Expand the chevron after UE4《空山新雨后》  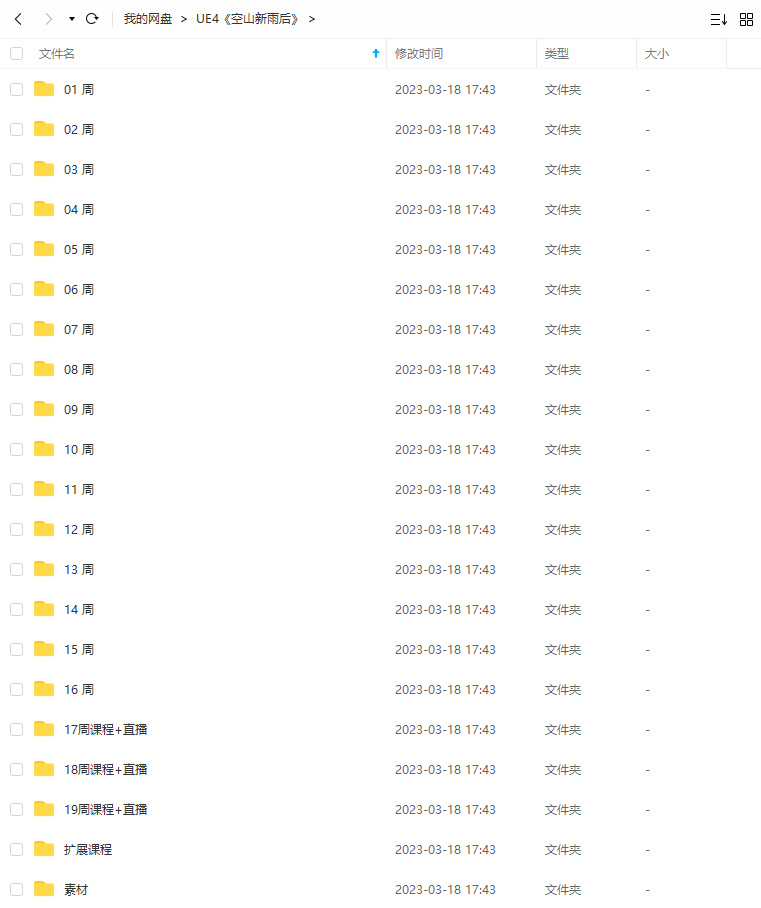click(x=312, y=19)
